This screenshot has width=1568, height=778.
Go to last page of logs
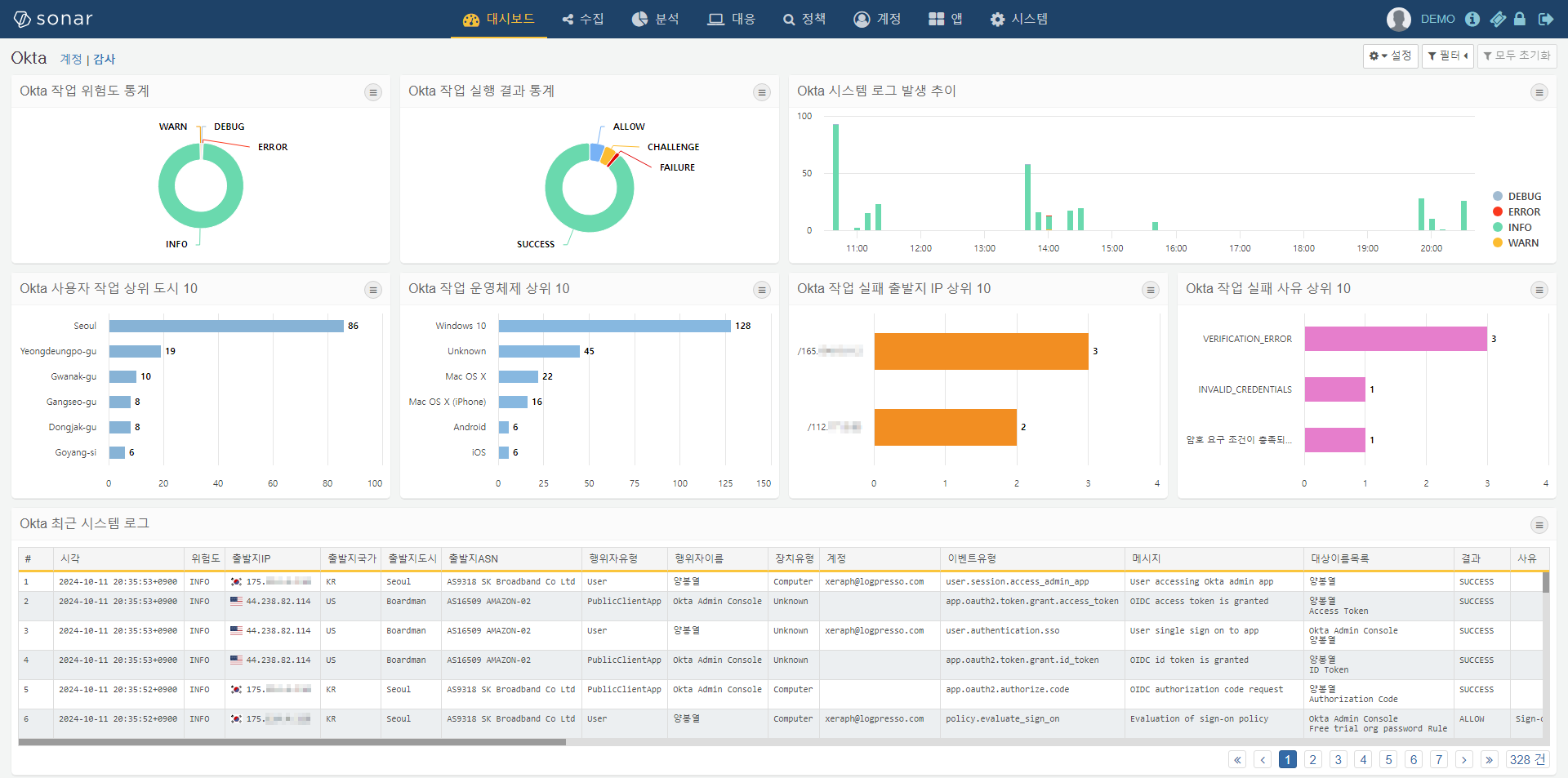click(1490, 759)
